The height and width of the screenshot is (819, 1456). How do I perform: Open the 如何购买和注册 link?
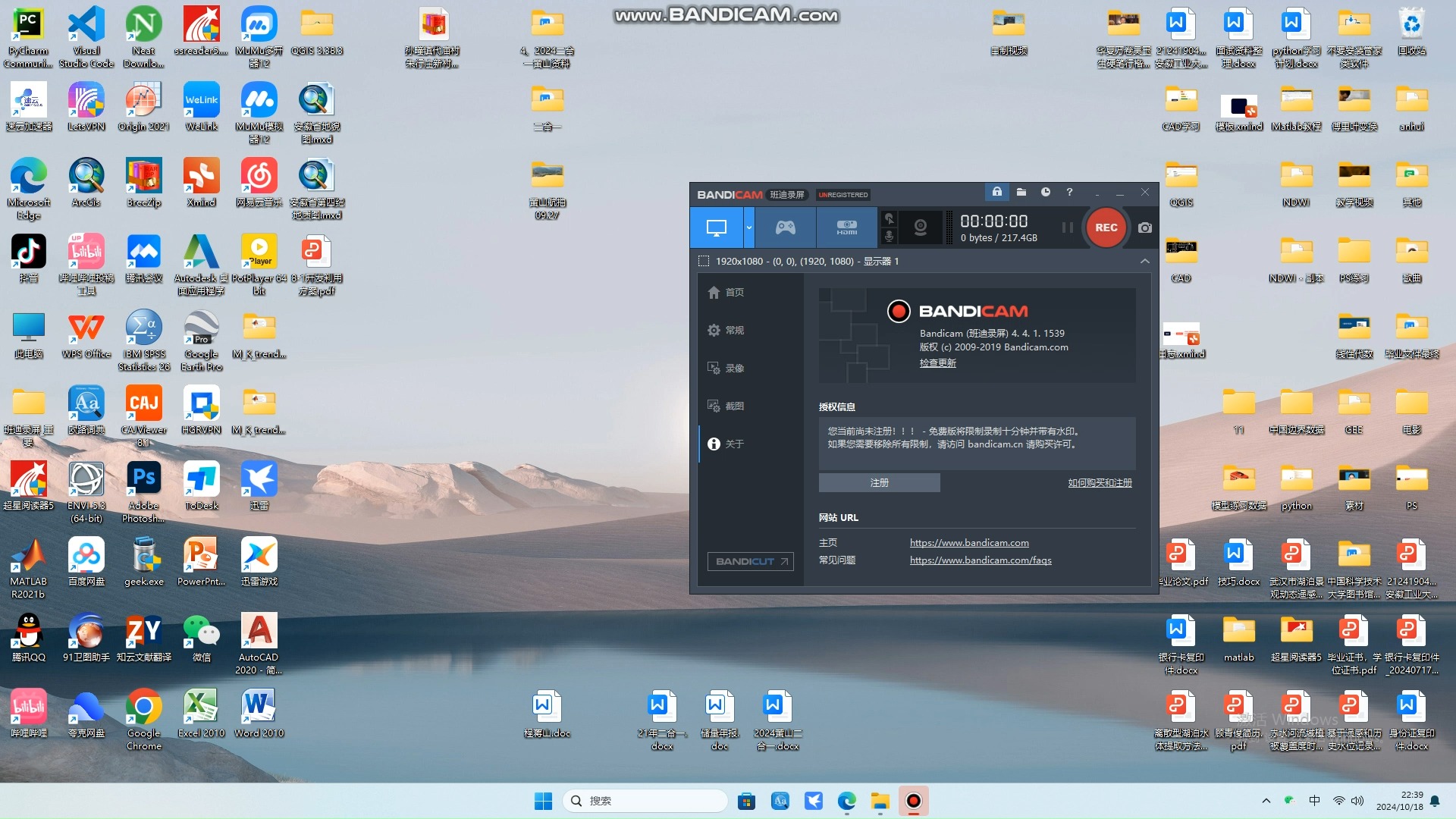(x=1100, y=482)
